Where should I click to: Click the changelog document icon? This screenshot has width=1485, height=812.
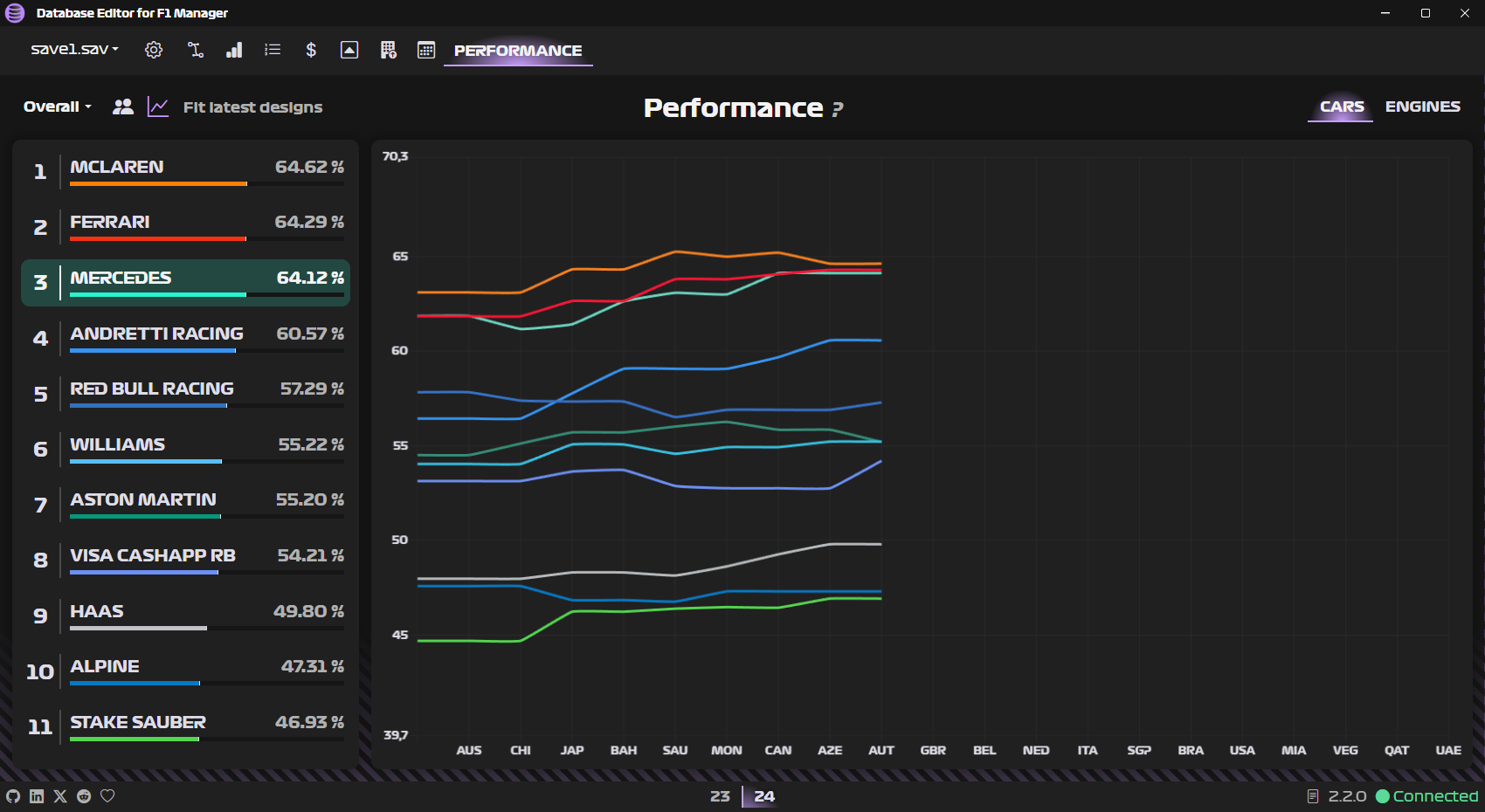(x=1312, y=796)
